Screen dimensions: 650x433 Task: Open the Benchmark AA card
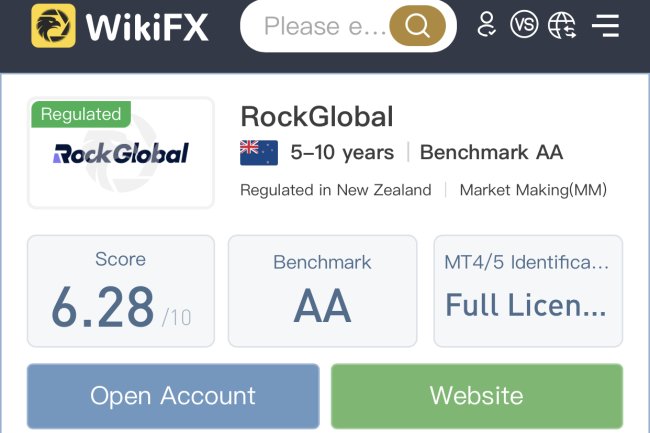pos(322,291)
